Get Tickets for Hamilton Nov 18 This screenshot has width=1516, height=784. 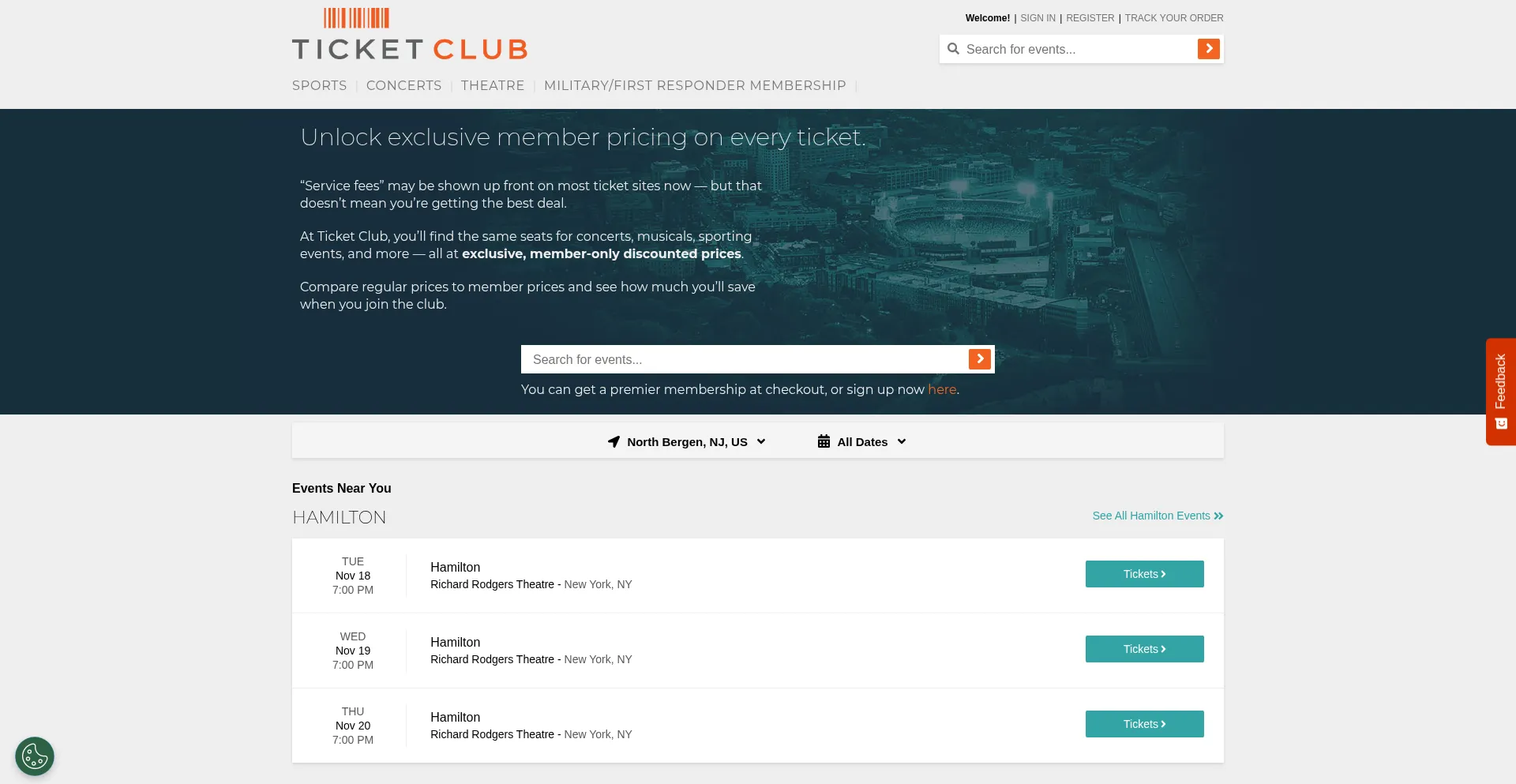click(1144, 574)
